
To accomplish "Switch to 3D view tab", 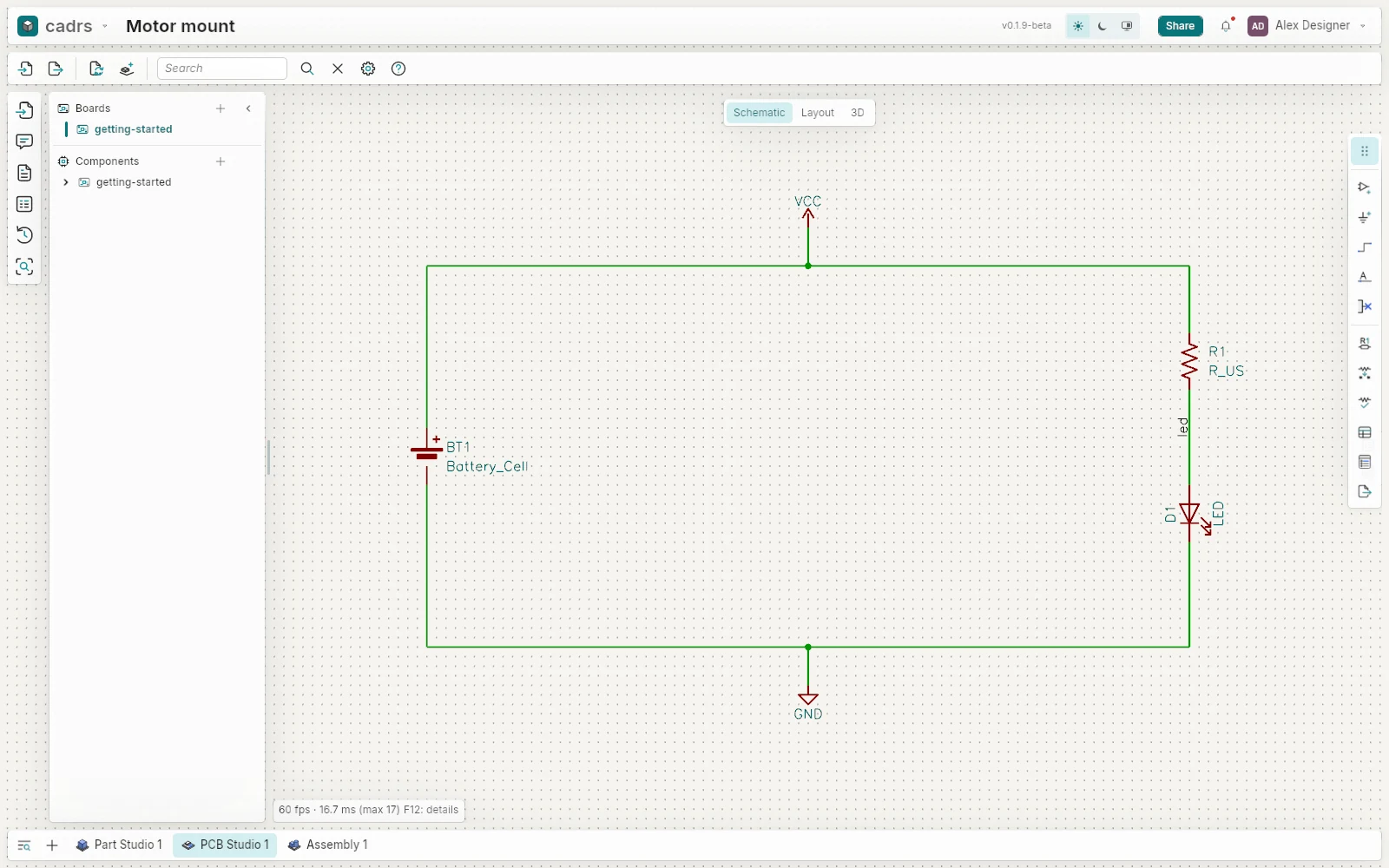I will [857, 113].
